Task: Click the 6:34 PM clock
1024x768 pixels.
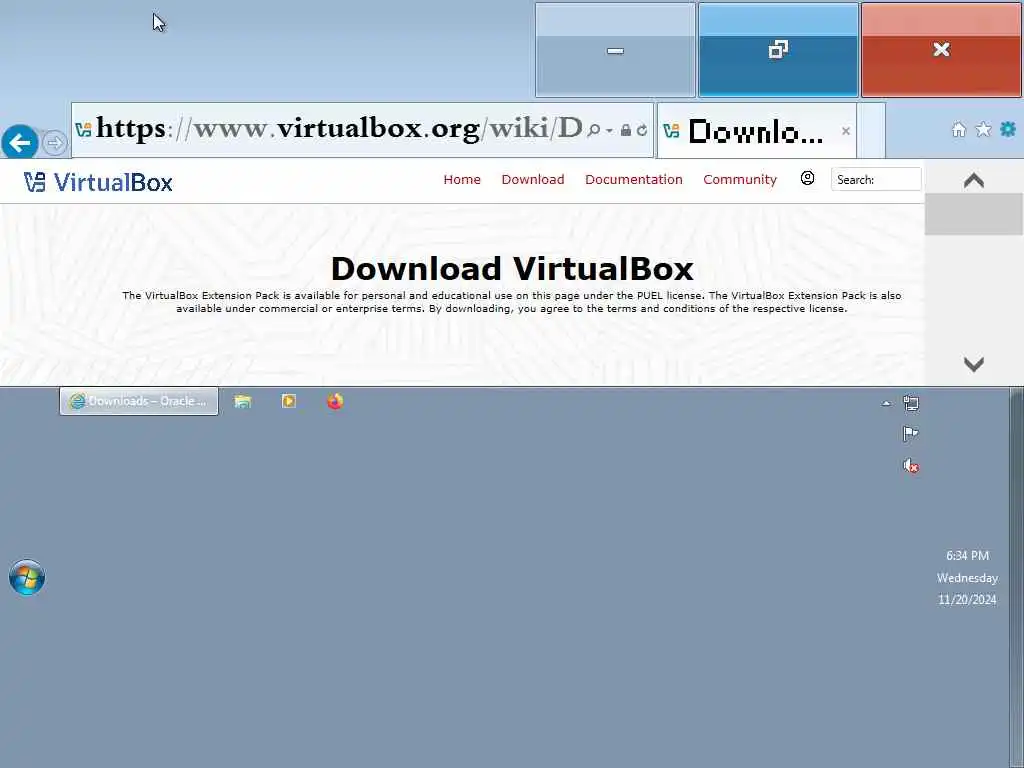Action: [967, 556]
